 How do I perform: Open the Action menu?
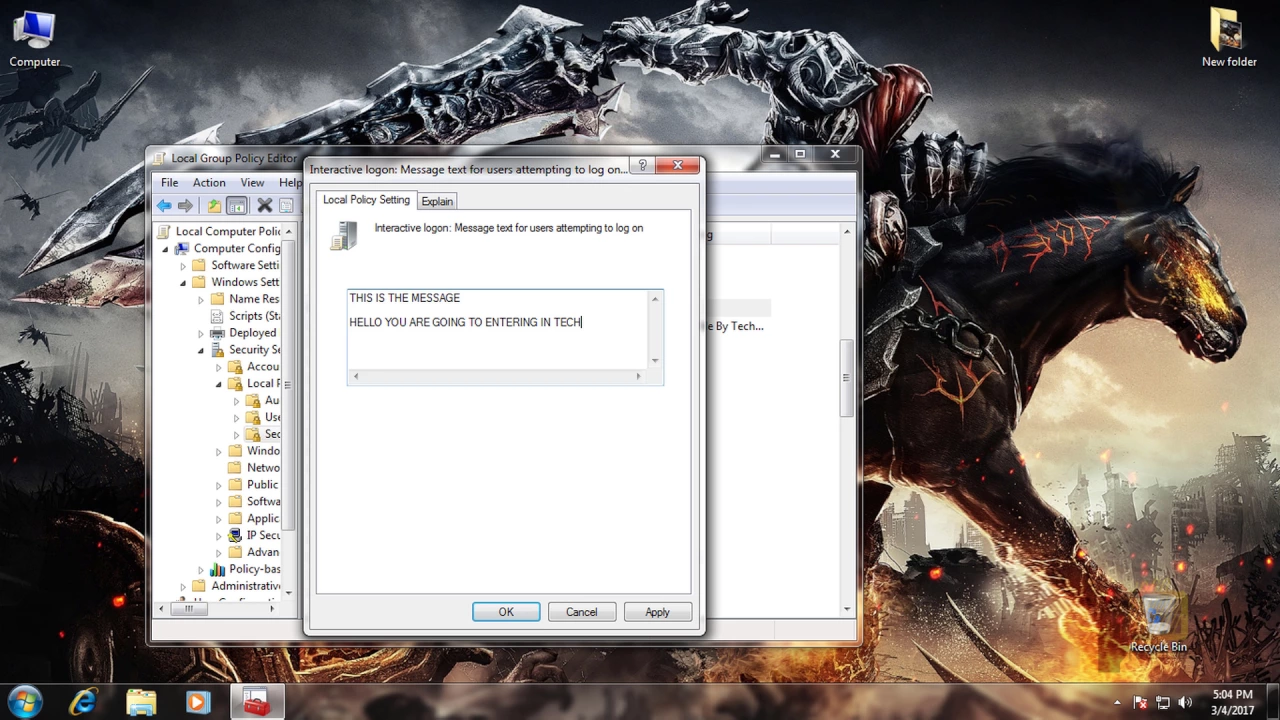(209, 183)
